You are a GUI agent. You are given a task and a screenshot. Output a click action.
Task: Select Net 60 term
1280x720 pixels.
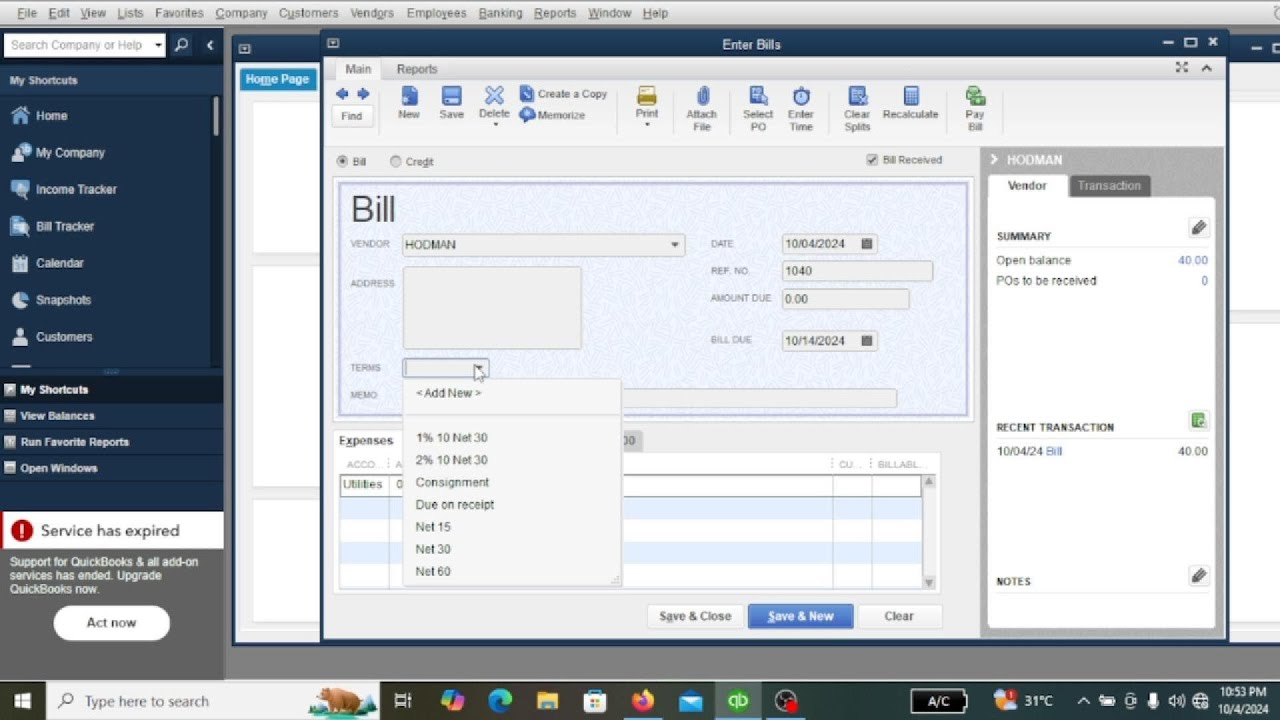[433, 572]
